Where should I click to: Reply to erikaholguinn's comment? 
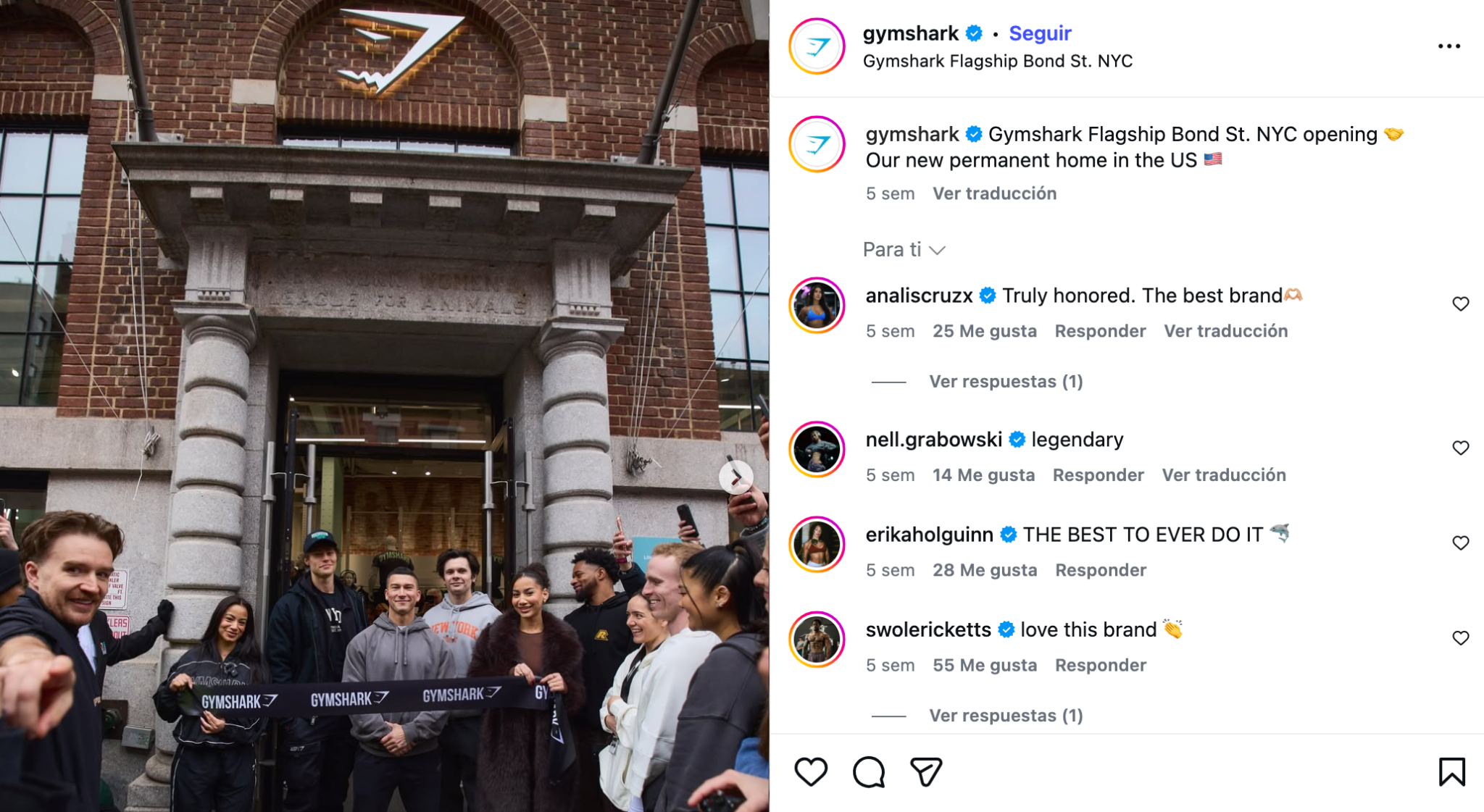[1101, 570]
